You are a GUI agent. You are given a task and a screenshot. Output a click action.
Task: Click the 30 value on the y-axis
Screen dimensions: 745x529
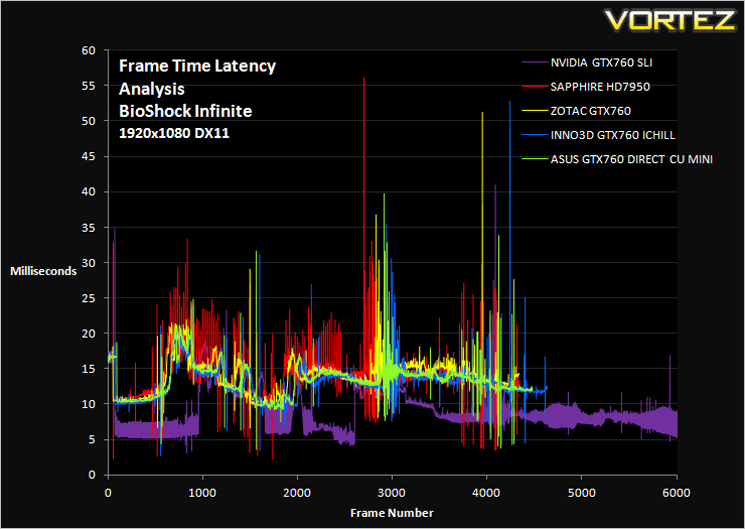[89, 262]
